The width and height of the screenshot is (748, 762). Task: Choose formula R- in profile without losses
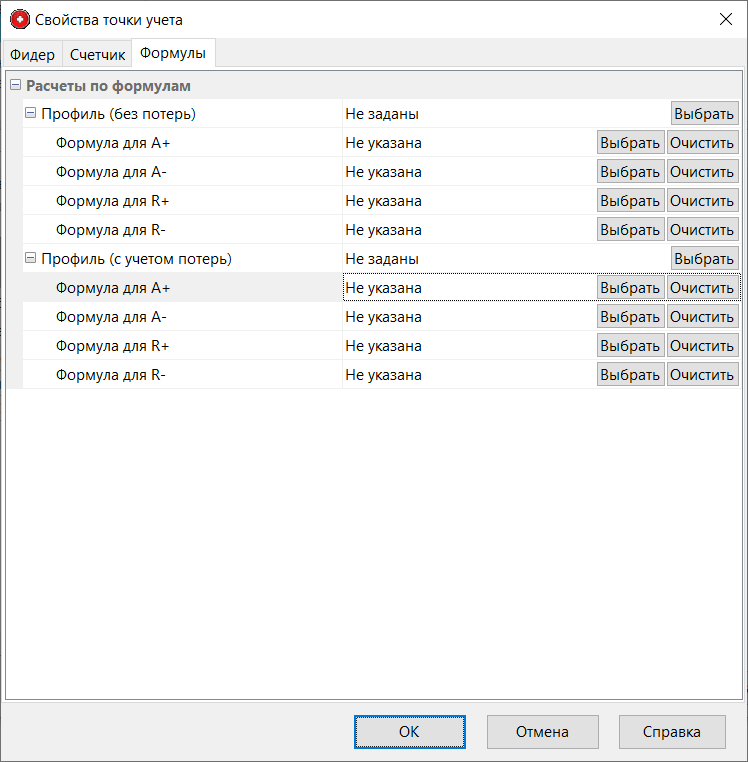(x=630, y=230)
